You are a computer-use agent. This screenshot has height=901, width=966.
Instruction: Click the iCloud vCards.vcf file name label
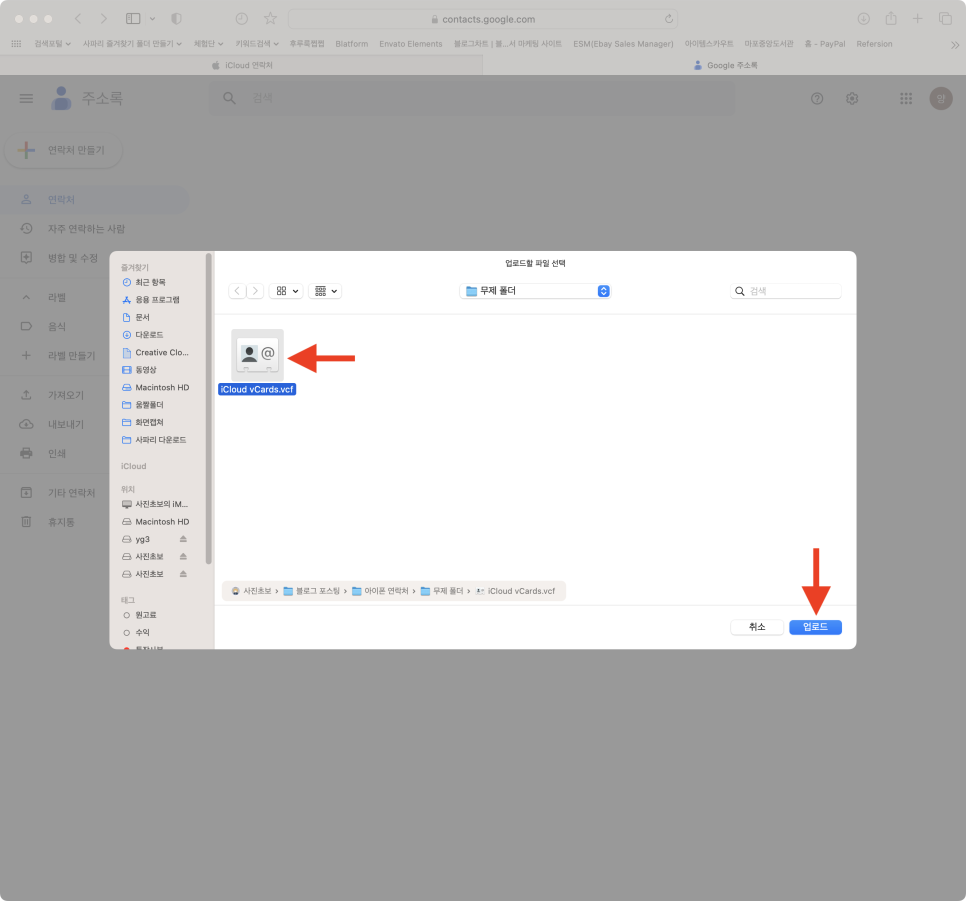257,389
